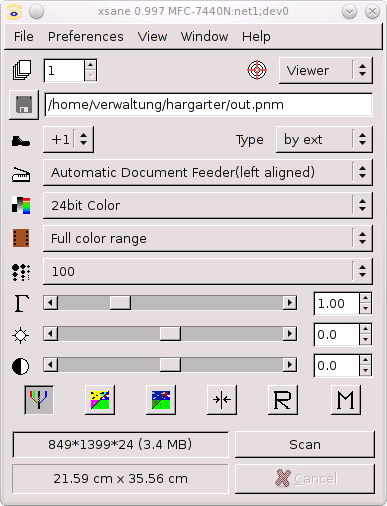Open the Automatic Document Feeder source dropdown
Viewport: 387px width, 506px height.
[208, 172]
